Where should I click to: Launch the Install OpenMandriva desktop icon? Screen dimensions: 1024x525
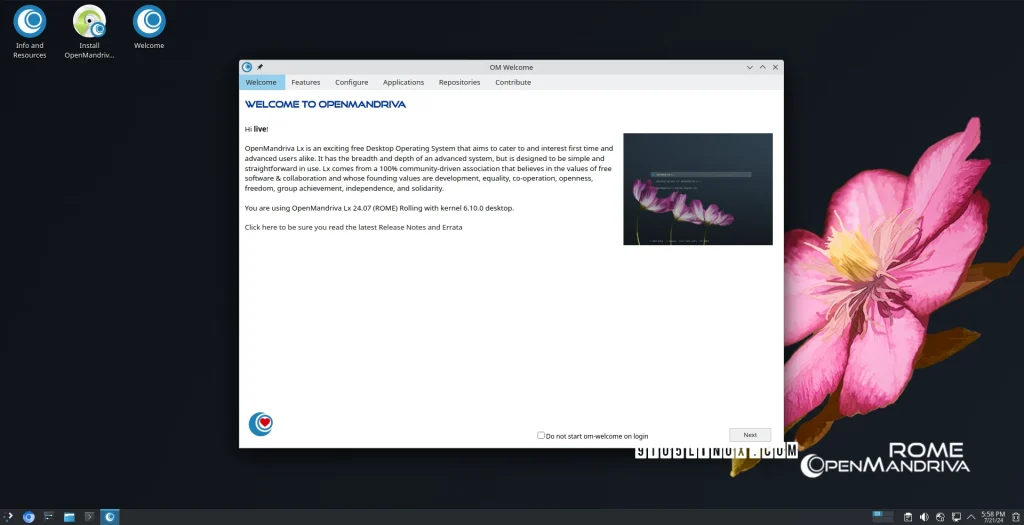[89, 22]
